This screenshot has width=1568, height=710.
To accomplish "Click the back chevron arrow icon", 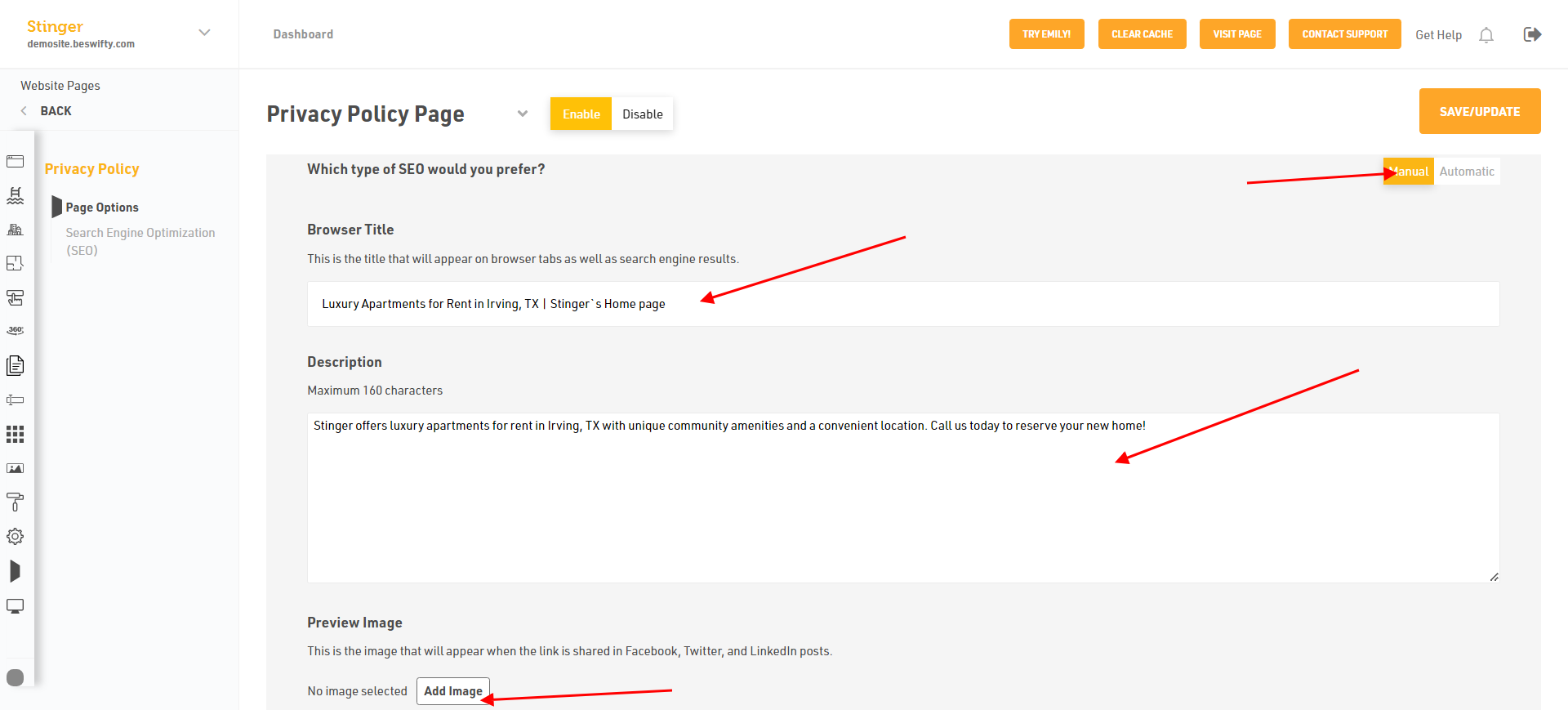I will [24, 111].
